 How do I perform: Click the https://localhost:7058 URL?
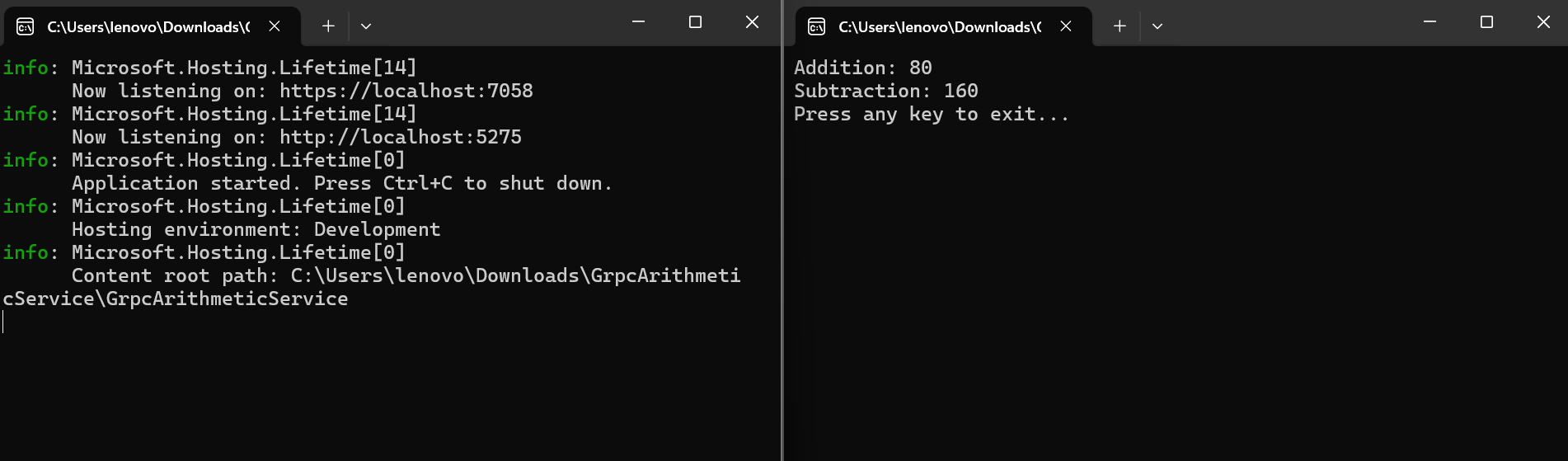pyautogui.click(x=406, y=91)
